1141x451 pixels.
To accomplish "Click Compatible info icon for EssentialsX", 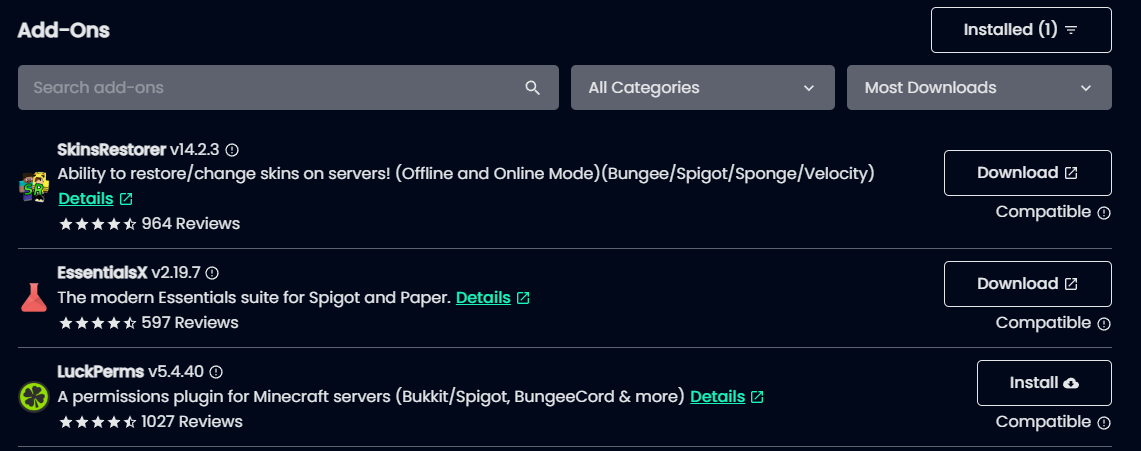I will [x=1104, y=323].
